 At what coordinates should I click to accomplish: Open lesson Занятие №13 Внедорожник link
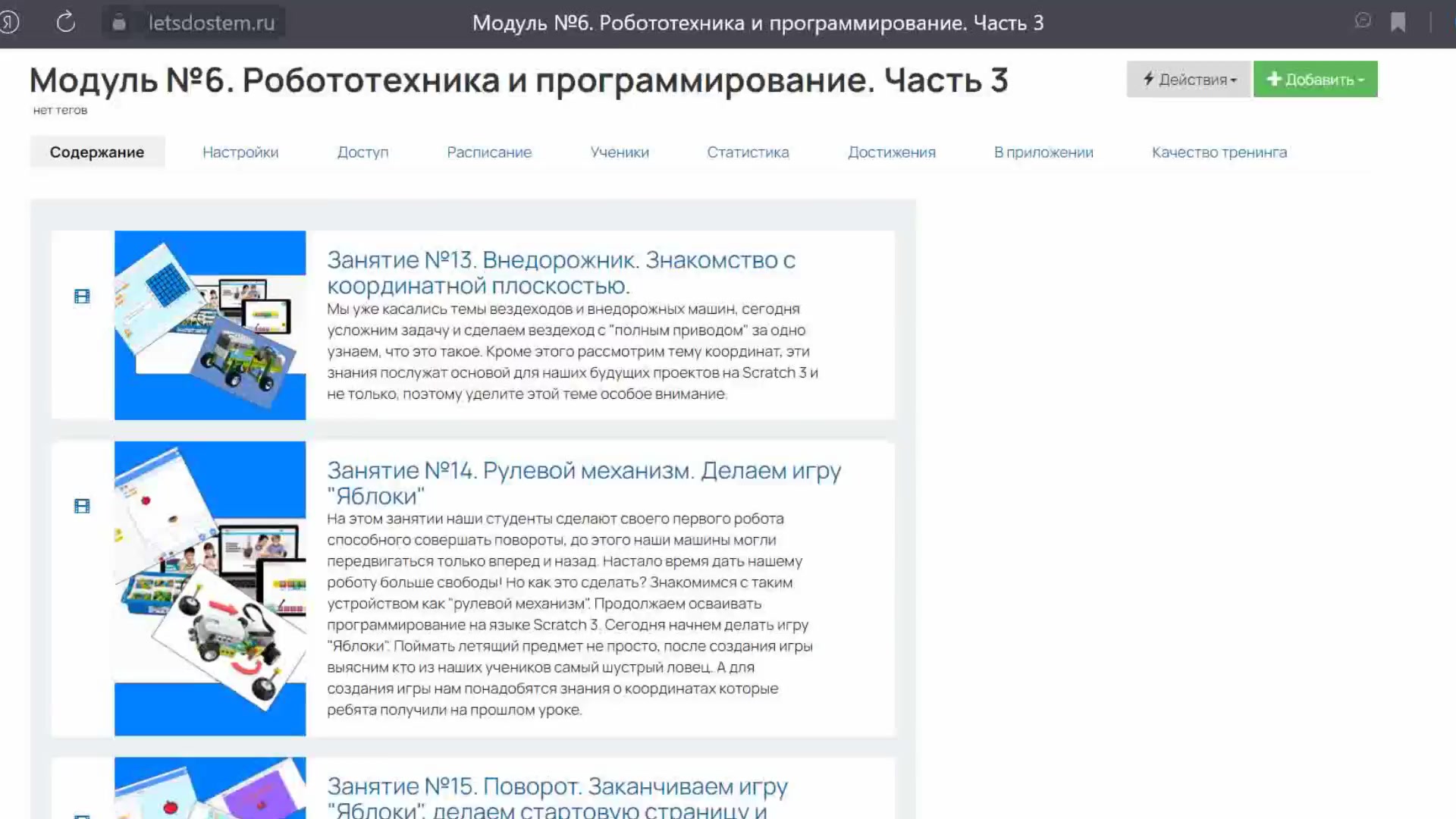pos(561,272)
